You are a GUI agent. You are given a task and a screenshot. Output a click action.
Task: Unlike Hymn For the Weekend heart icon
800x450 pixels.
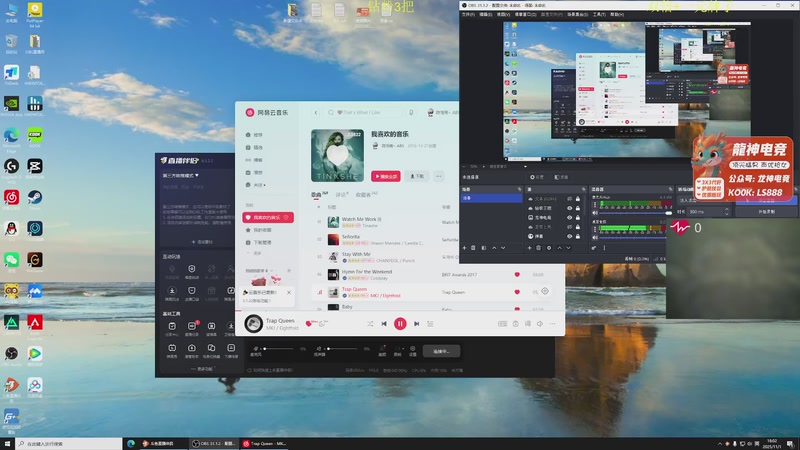[x=517, y=274]
